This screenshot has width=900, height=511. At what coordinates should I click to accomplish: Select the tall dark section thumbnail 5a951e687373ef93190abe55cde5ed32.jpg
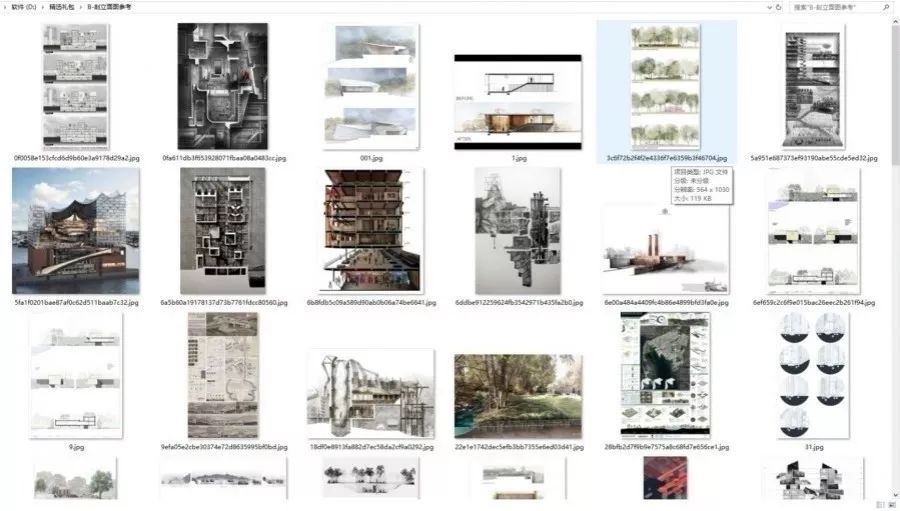coord(813,87)
